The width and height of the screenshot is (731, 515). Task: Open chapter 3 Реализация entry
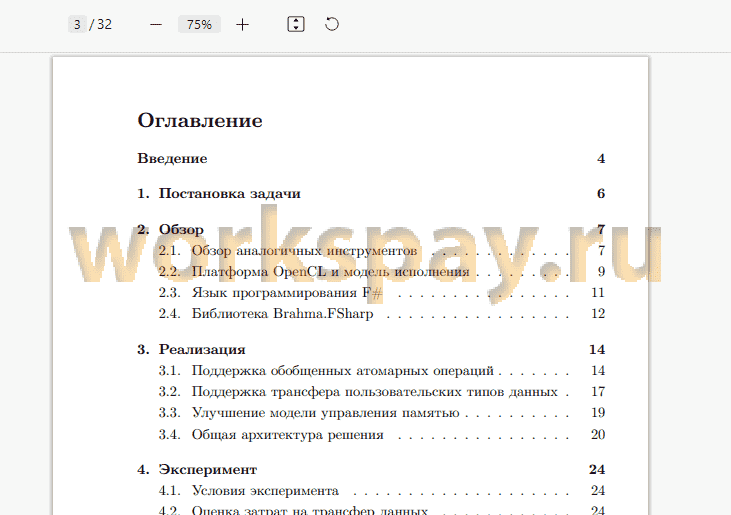point(191,350)
